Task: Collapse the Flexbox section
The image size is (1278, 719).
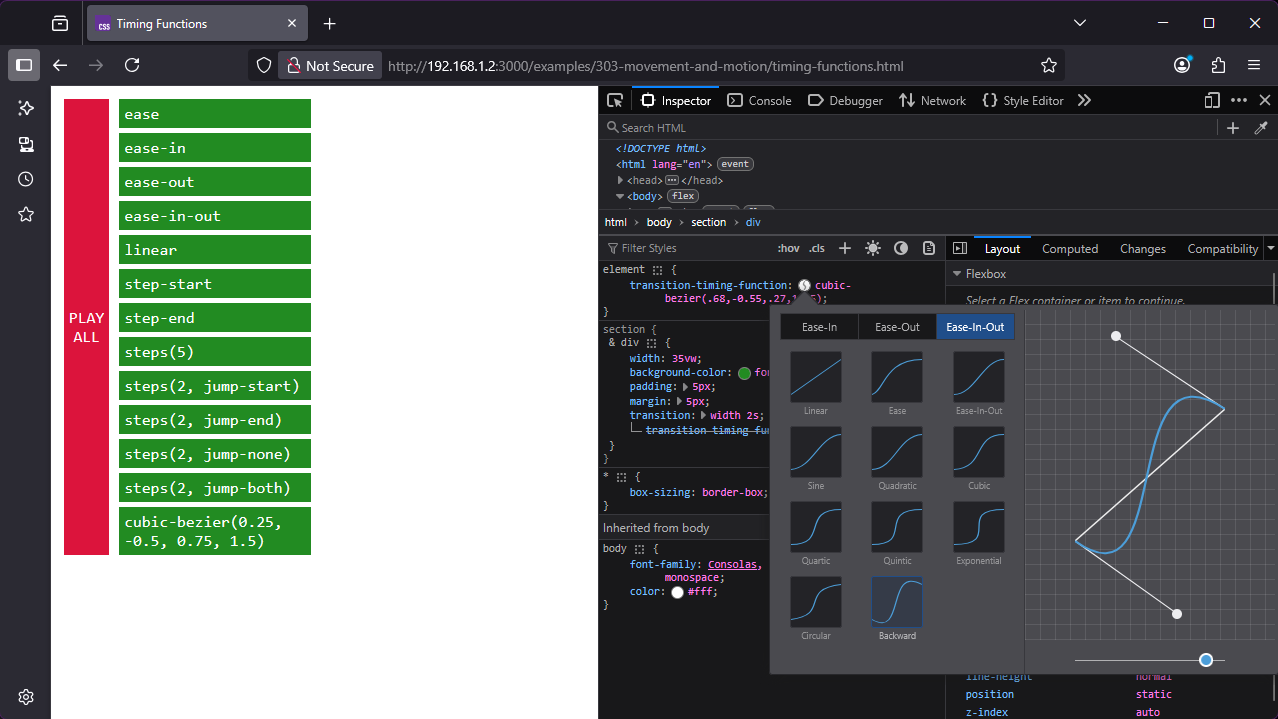Action: point(957,274)
